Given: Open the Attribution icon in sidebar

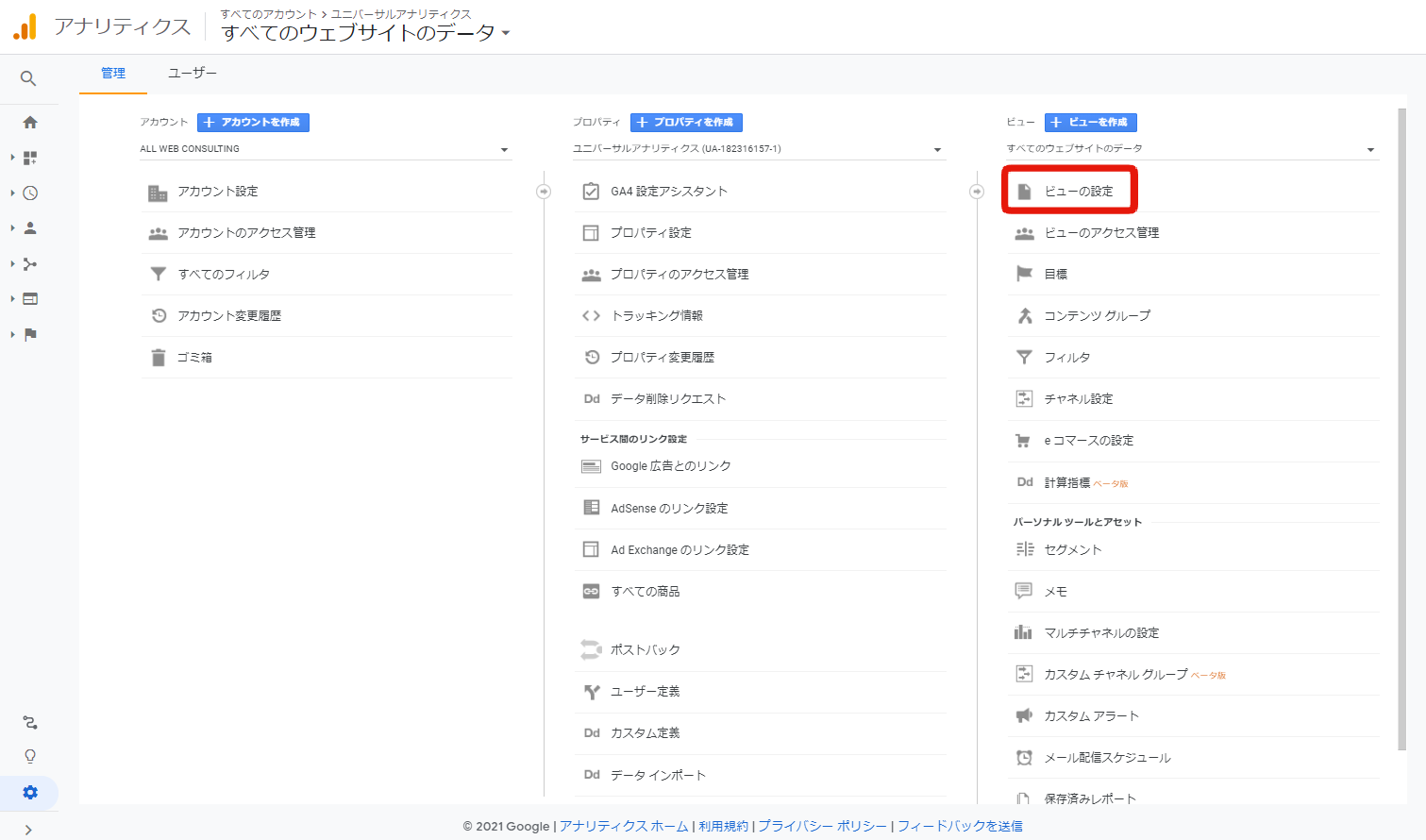Looking at the screenshot, I should [30, 722].
